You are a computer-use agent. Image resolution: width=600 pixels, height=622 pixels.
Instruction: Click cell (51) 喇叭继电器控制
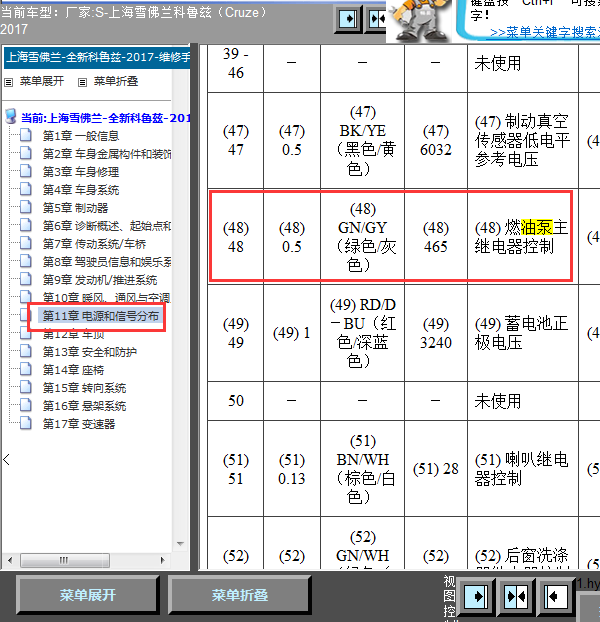522,469
